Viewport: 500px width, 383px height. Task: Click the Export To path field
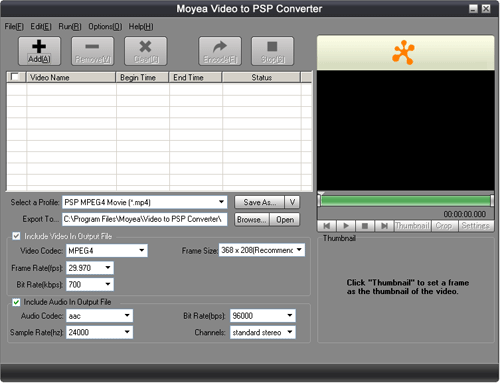tap(144, 219)
